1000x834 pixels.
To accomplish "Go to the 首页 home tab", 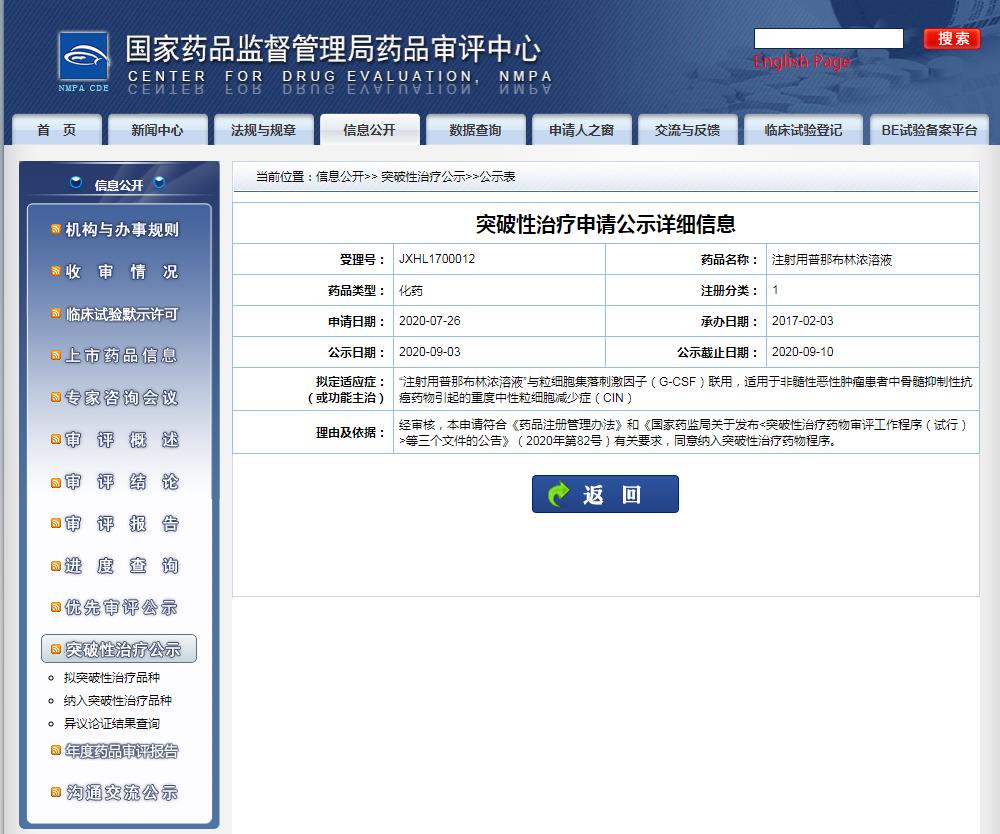I will 56,130.
